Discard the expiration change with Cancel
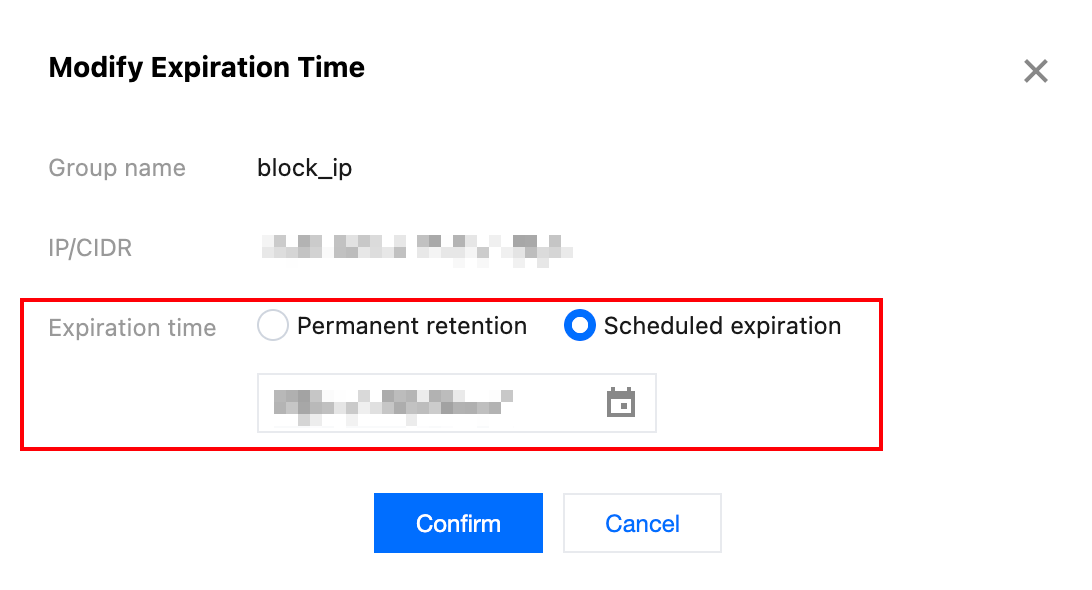The width and height of the screenshot is (1092, 590). (x=642, y=523)
